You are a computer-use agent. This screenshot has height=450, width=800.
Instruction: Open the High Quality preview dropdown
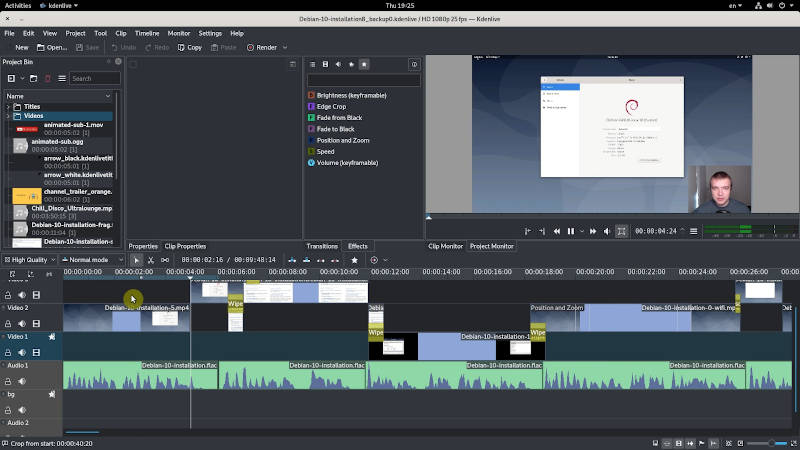29,260
